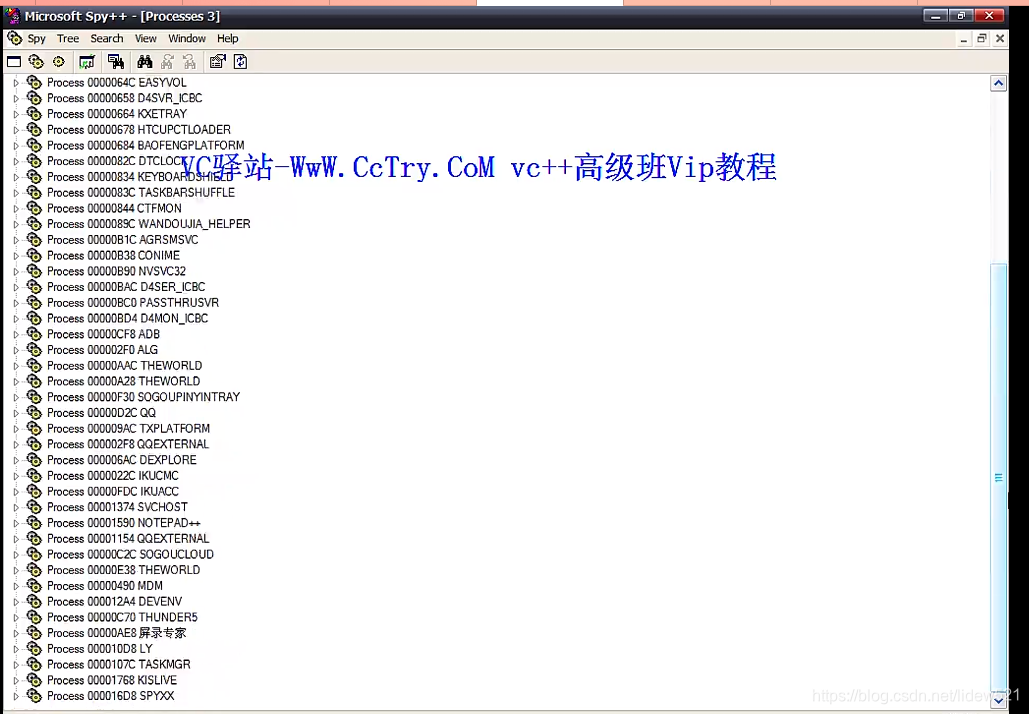Viewport: 1029px width, 714px height.
Task: Click the gear icon of the EASYVOL process
Action: pyautogui.click(x=34, y=83)
